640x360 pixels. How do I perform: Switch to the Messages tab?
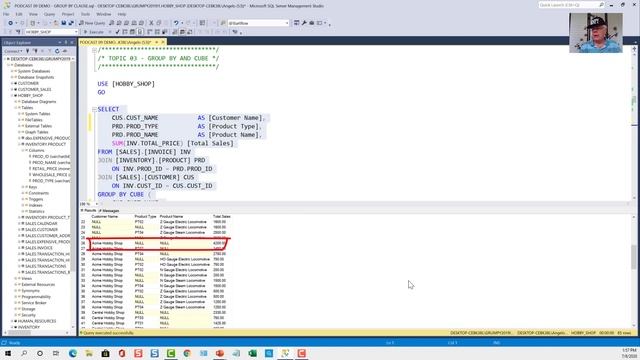tap(109, 211)
